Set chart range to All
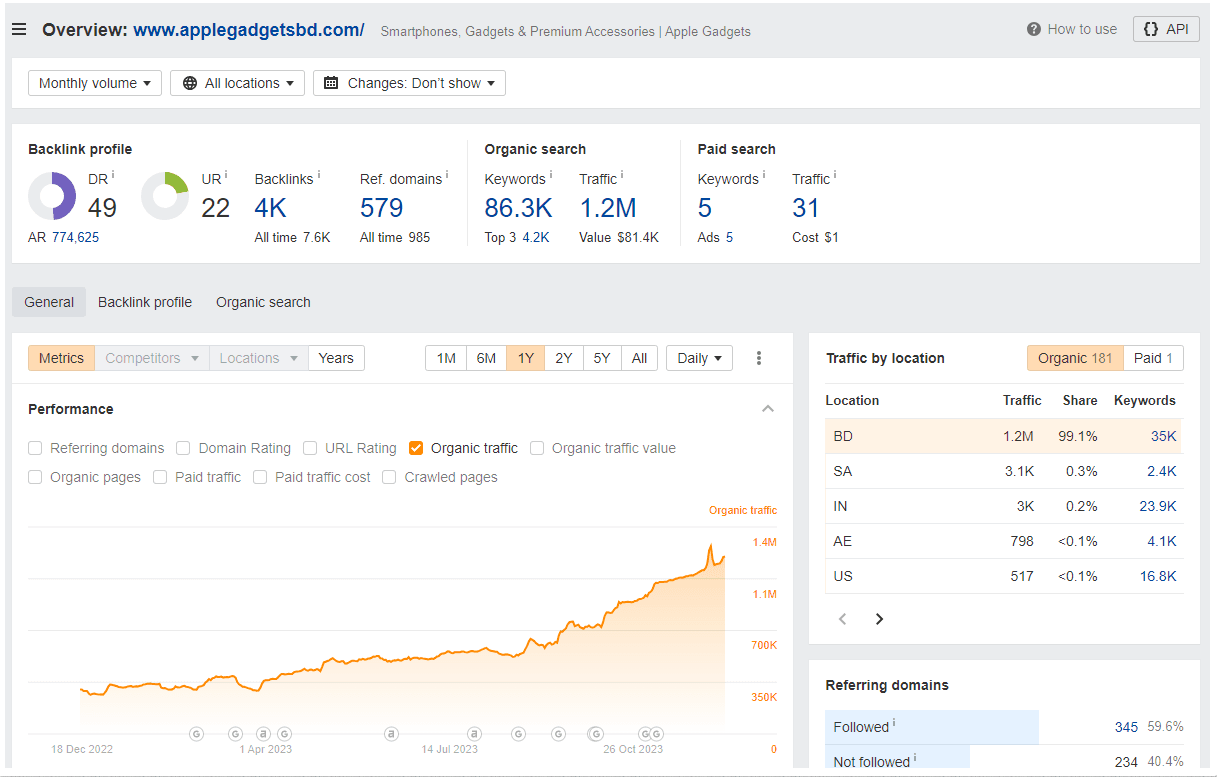 [639, 358]
